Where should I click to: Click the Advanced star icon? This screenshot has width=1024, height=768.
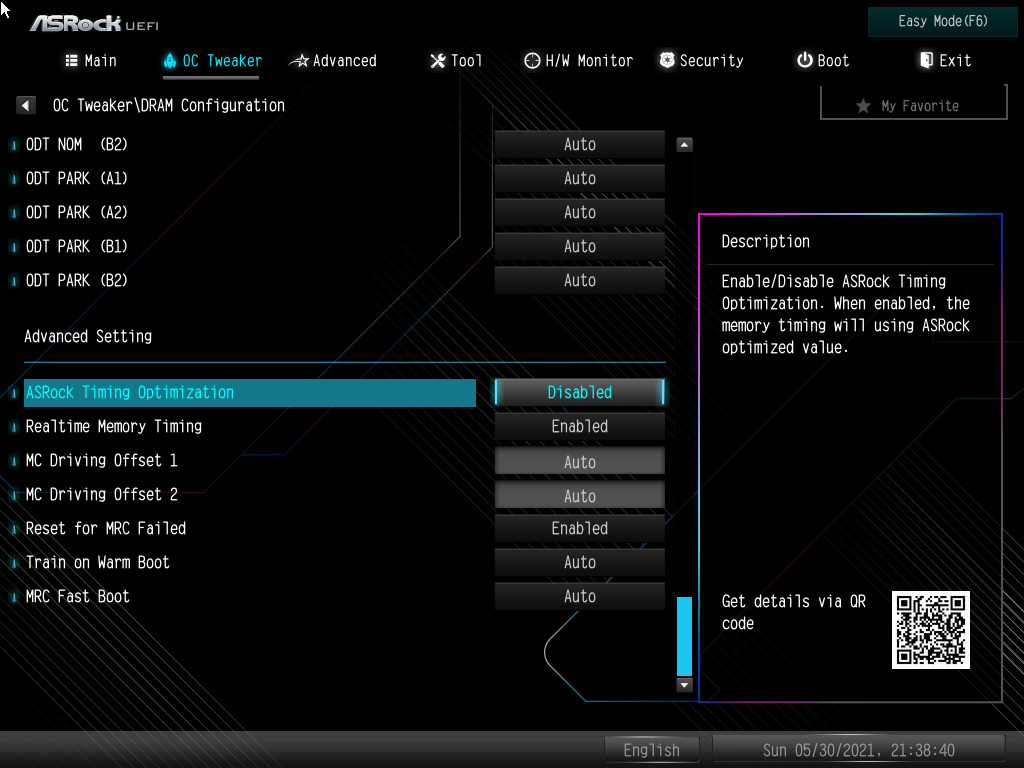click(299, 61)
